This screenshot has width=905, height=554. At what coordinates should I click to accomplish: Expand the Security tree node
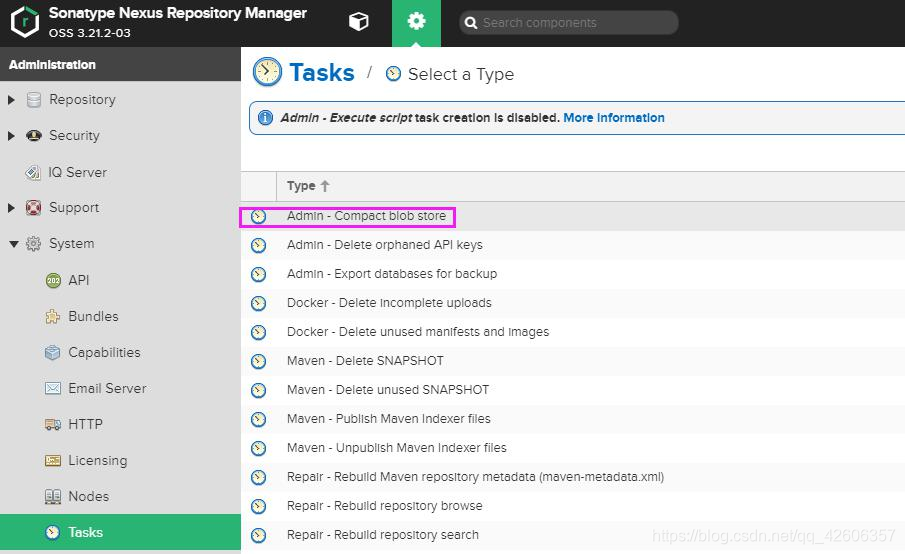11,136
